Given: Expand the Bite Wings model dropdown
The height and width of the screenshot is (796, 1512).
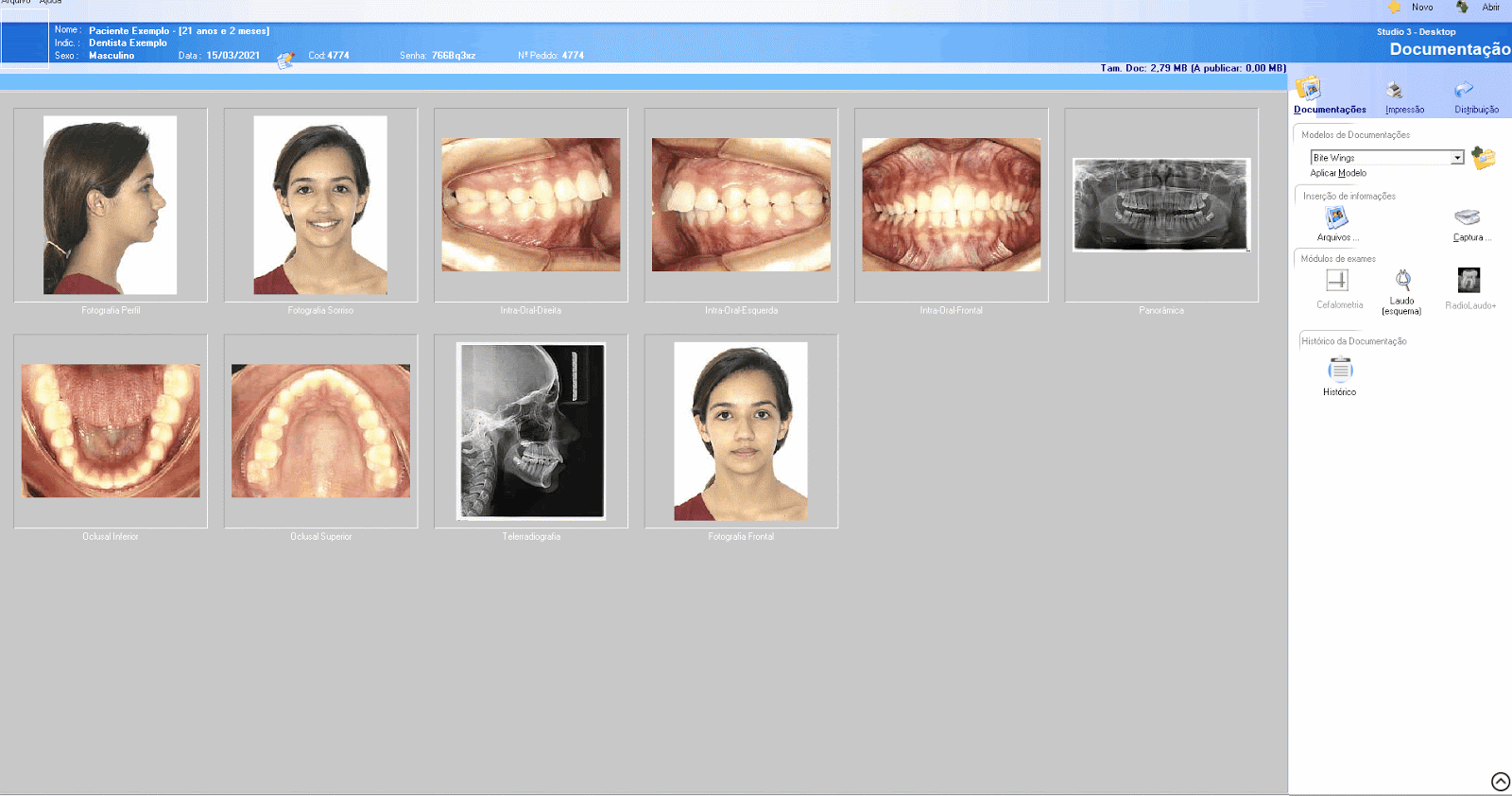Looking at the screenshot, I should 1457,158.
